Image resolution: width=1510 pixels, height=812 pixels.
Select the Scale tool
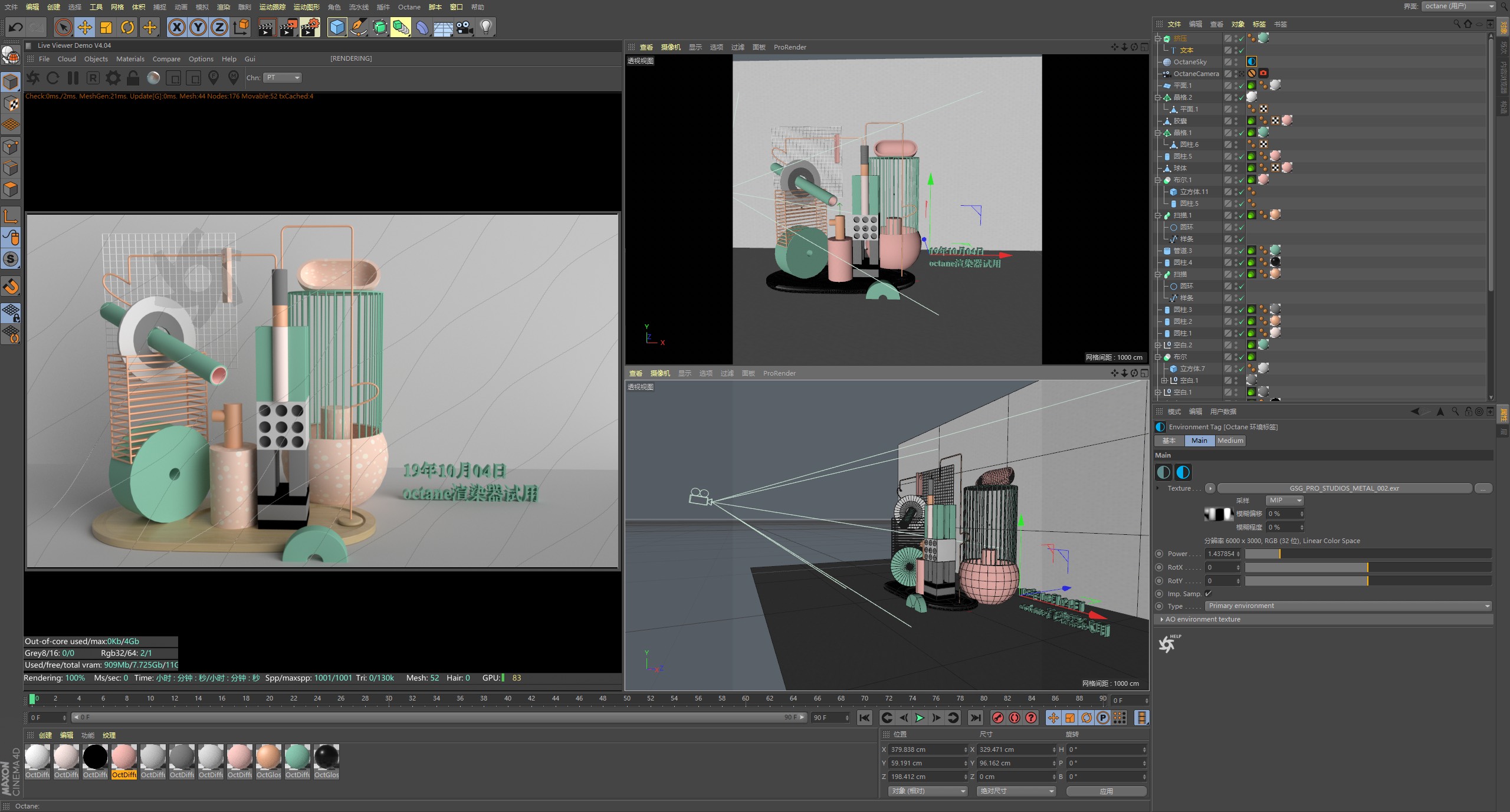coord(106,27)
